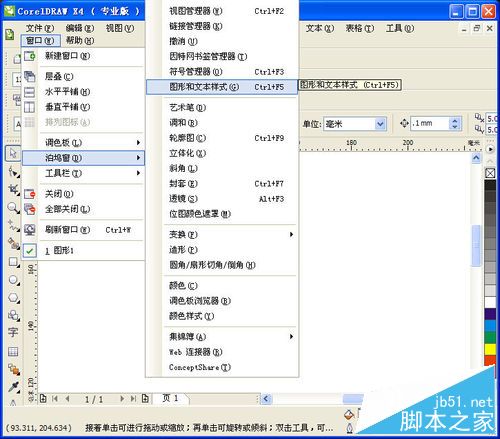500x439 pixels.
Task: Select the Crop tool
Action: [13, 190]
